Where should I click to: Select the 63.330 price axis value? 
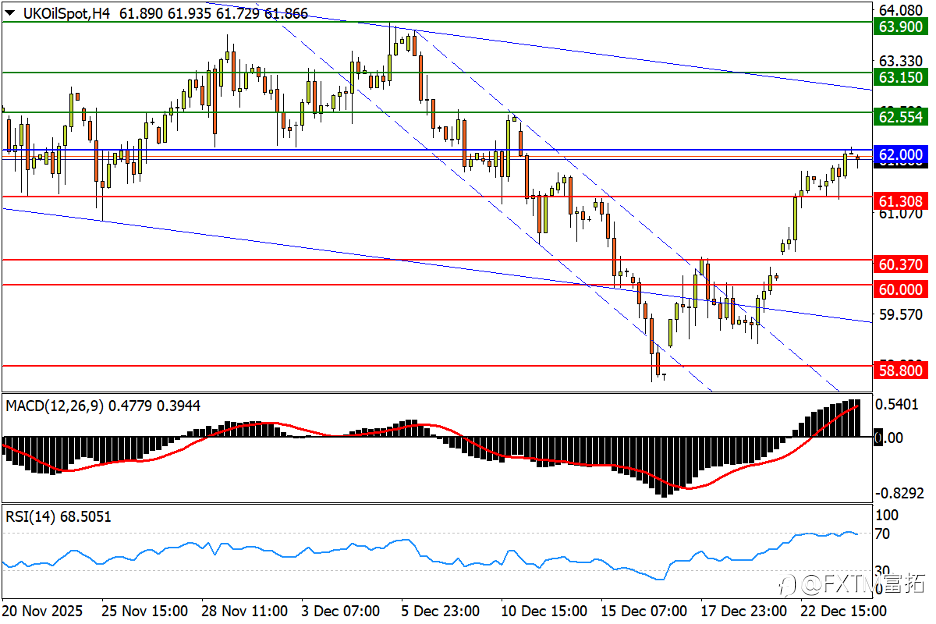(x=901, y=61)
